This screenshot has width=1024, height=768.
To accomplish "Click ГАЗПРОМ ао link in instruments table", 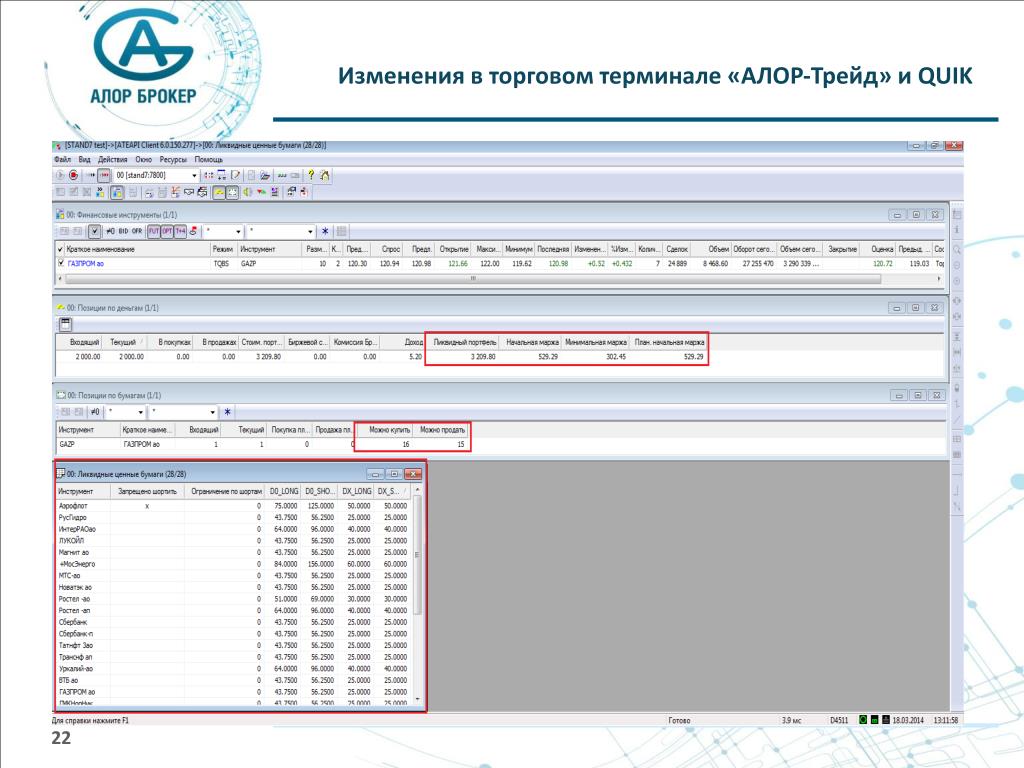I will [x=86, y=263].
